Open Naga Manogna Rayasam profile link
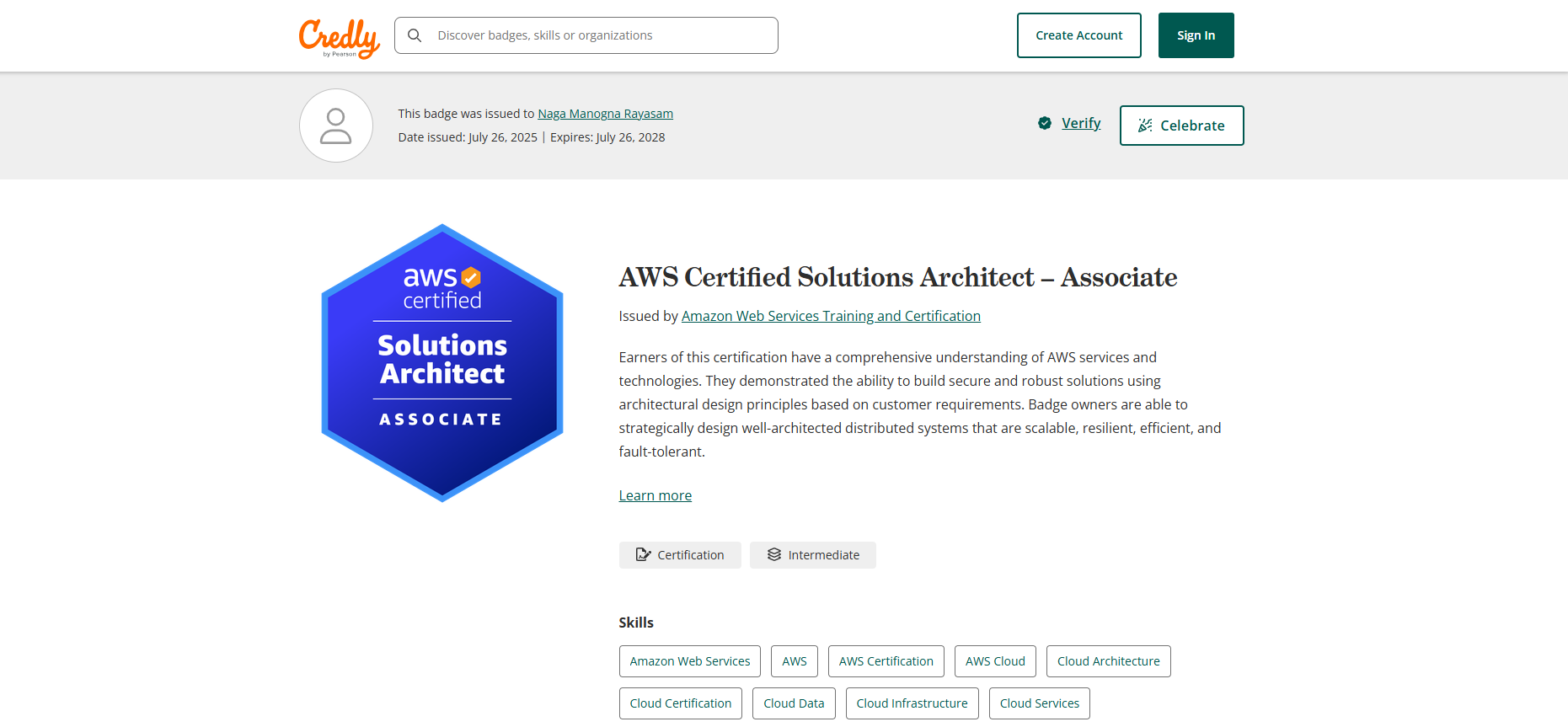This screenshot has width=1568, height=727. (x=605, y=114)
